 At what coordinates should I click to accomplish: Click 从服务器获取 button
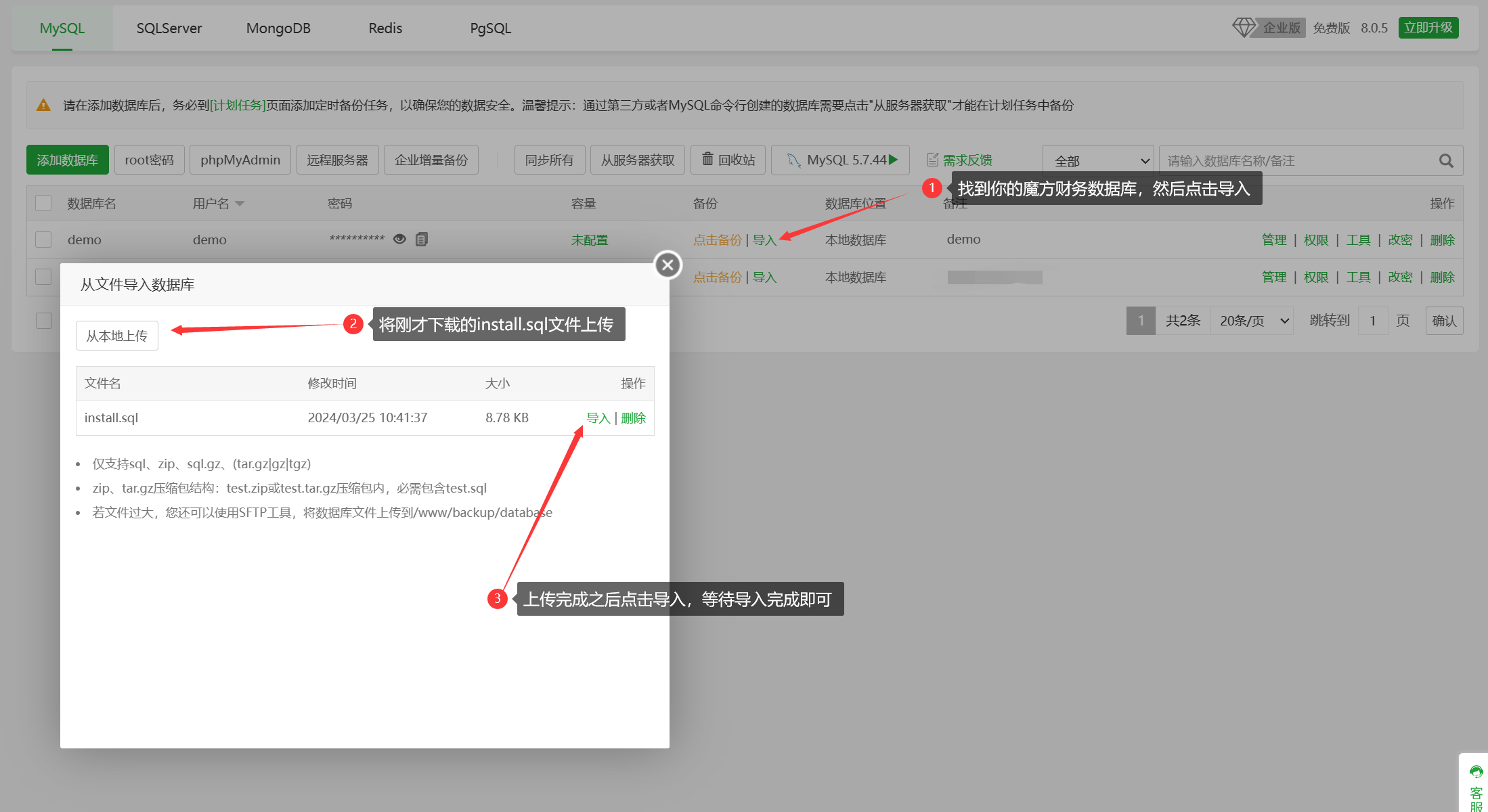(638, 160)
